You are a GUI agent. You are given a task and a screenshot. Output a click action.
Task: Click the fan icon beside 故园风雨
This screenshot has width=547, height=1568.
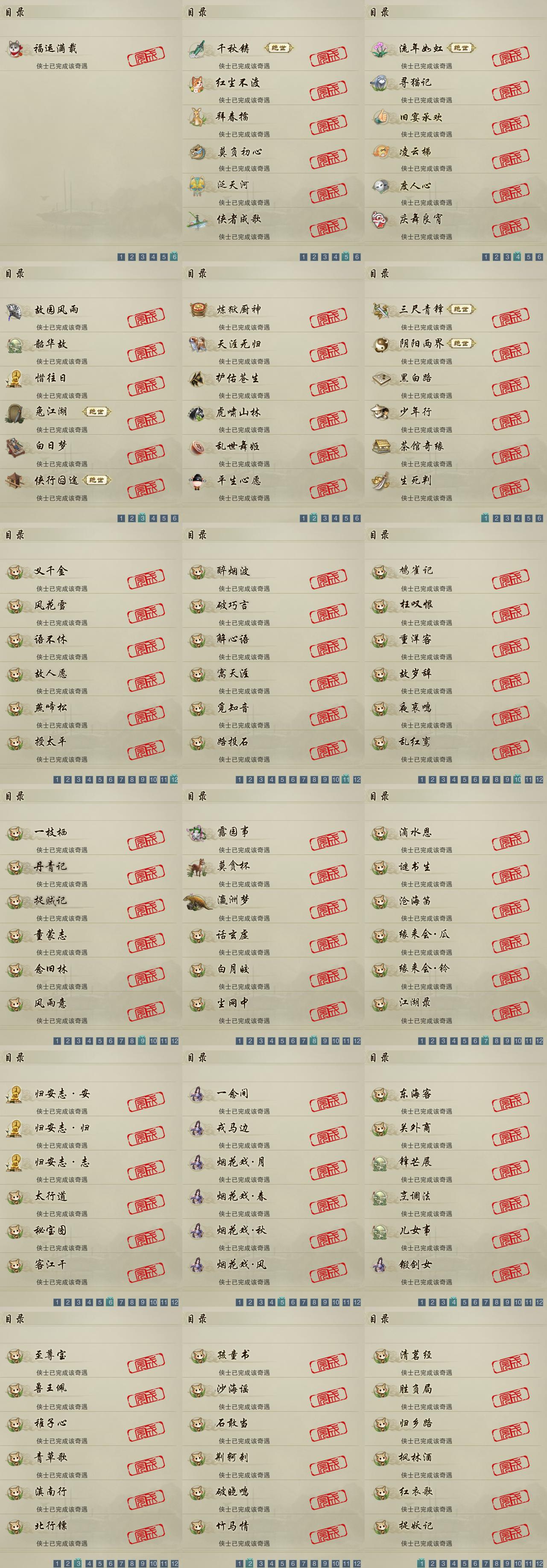point(15,310)
